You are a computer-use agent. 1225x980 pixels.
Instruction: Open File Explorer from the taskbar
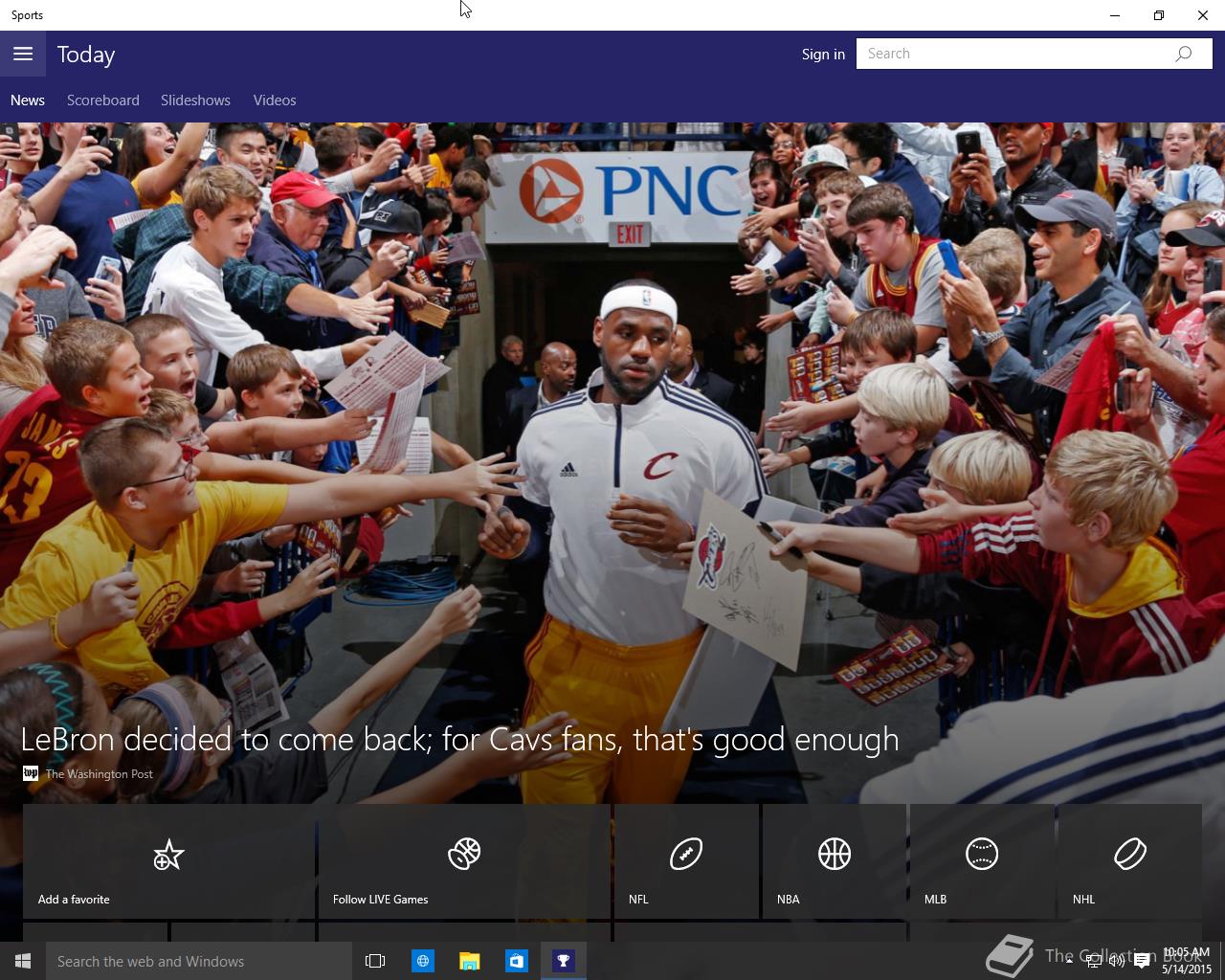tap(469, 961)
